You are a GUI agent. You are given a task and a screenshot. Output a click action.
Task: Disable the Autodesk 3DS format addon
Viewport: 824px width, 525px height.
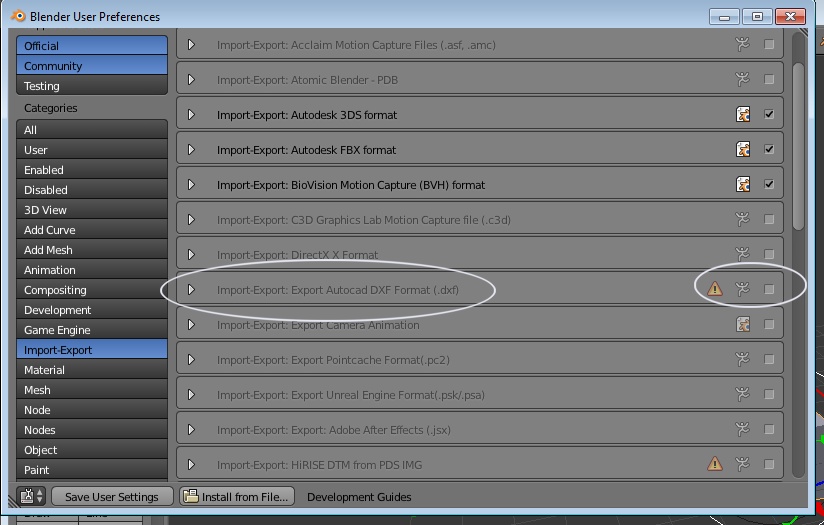769,114
